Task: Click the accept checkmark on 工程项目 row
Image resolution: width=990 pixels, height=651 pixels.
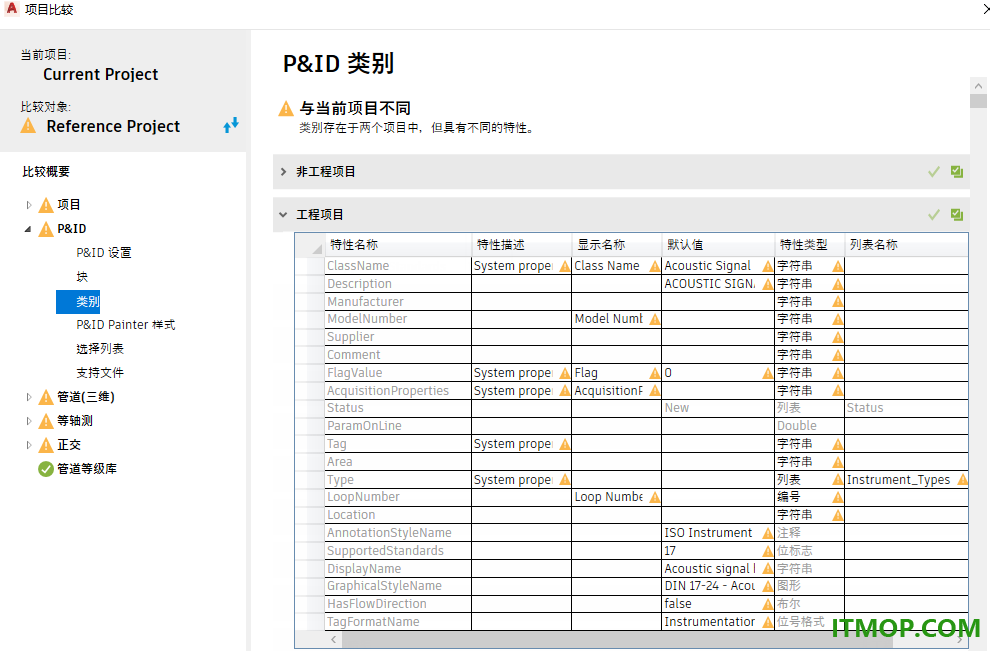Action: tap(934, 215)
